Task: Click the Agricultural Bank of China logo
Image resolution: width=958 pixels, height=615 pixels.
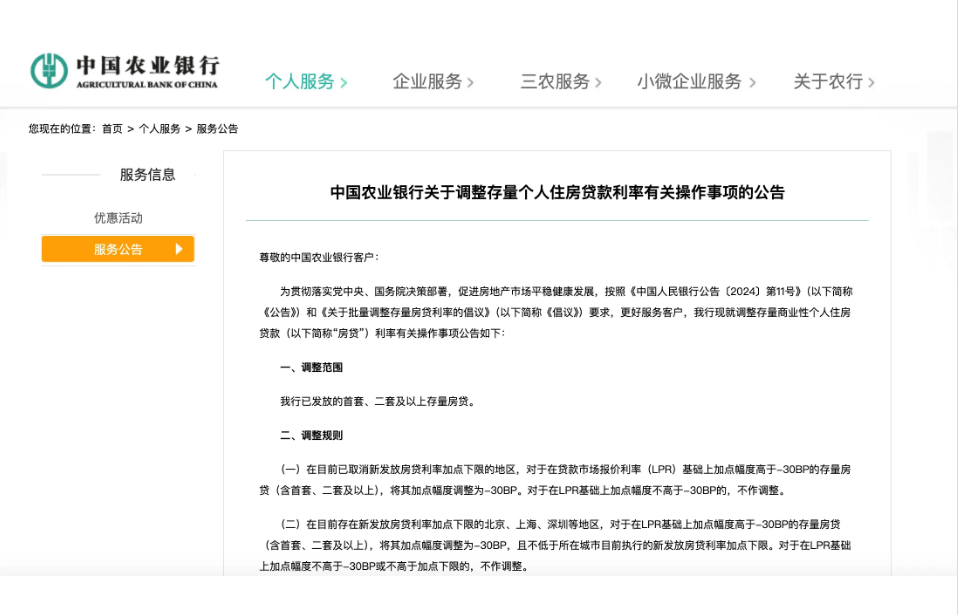Action: coord(125,71)
